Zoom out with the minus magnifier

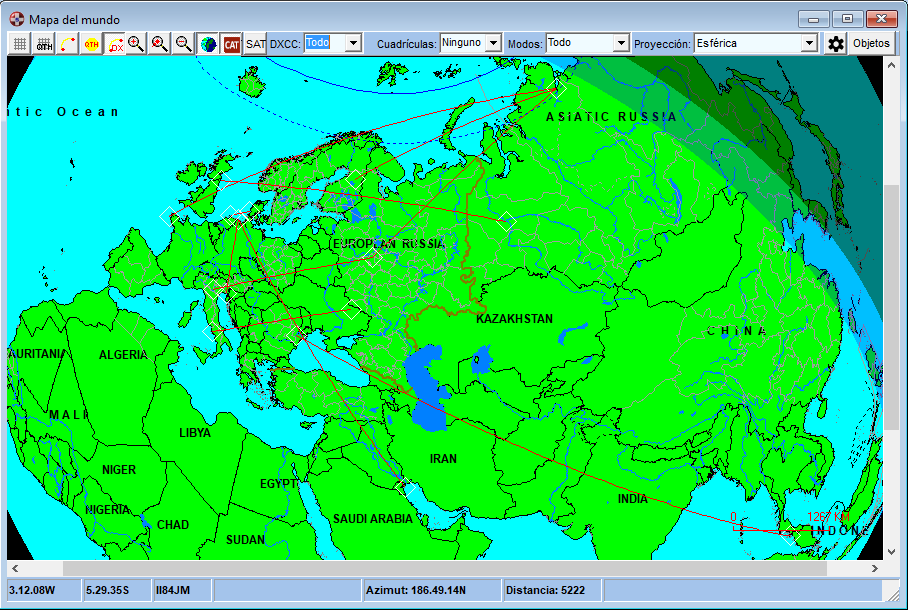(183, 44)
